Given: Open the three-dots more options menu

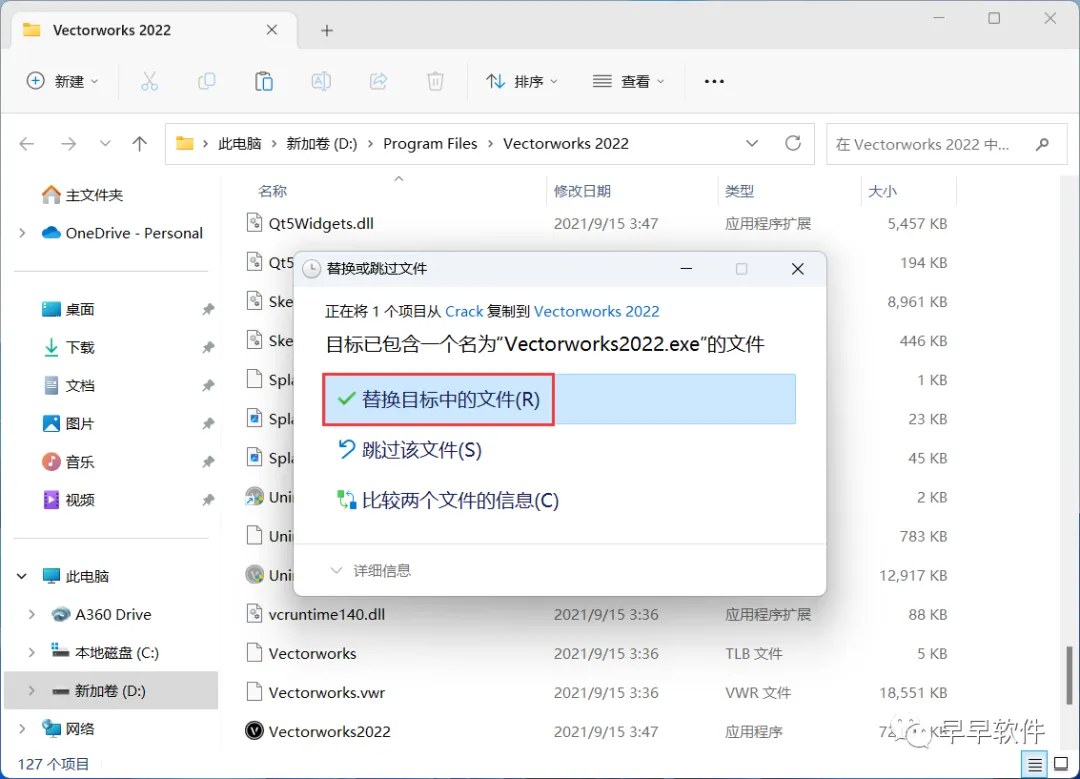Looking at the screenshot, I should click(x=714, y=81).
